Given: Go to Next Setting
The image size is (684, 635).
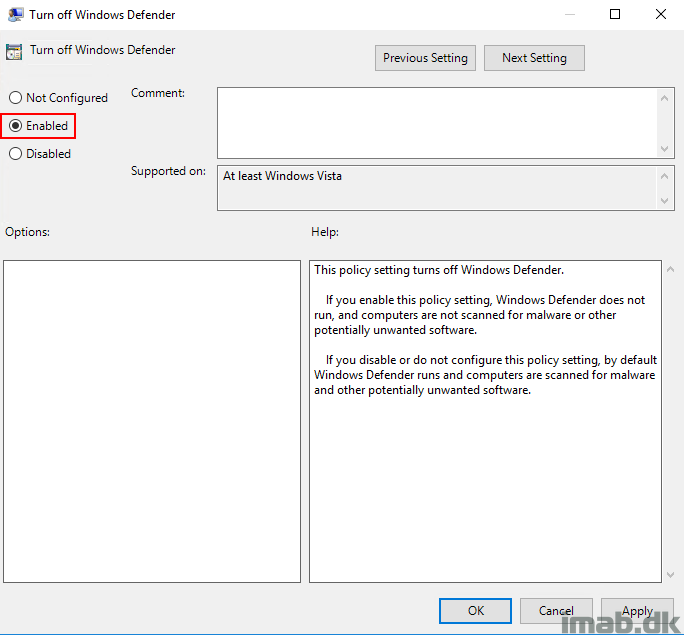Looking at the screenshot, I should (534, 58).
